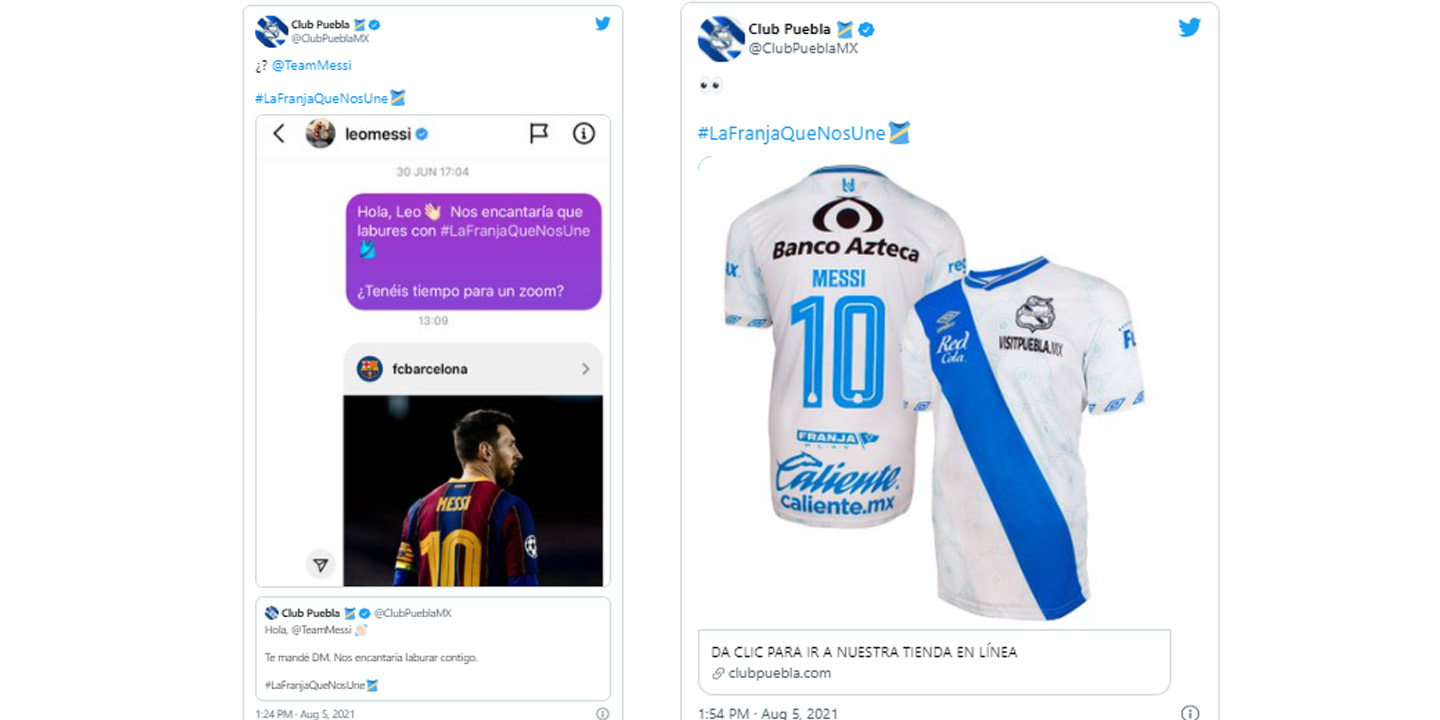1440x720 pixels.
Task: Click the info icon beside 1:54 PM timestamp
Action: point(1189,713)
